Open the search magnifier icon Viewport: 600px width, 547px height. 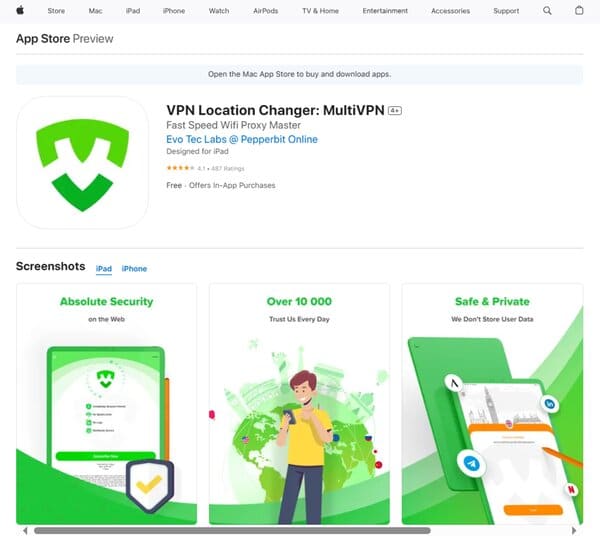(547, 11)
